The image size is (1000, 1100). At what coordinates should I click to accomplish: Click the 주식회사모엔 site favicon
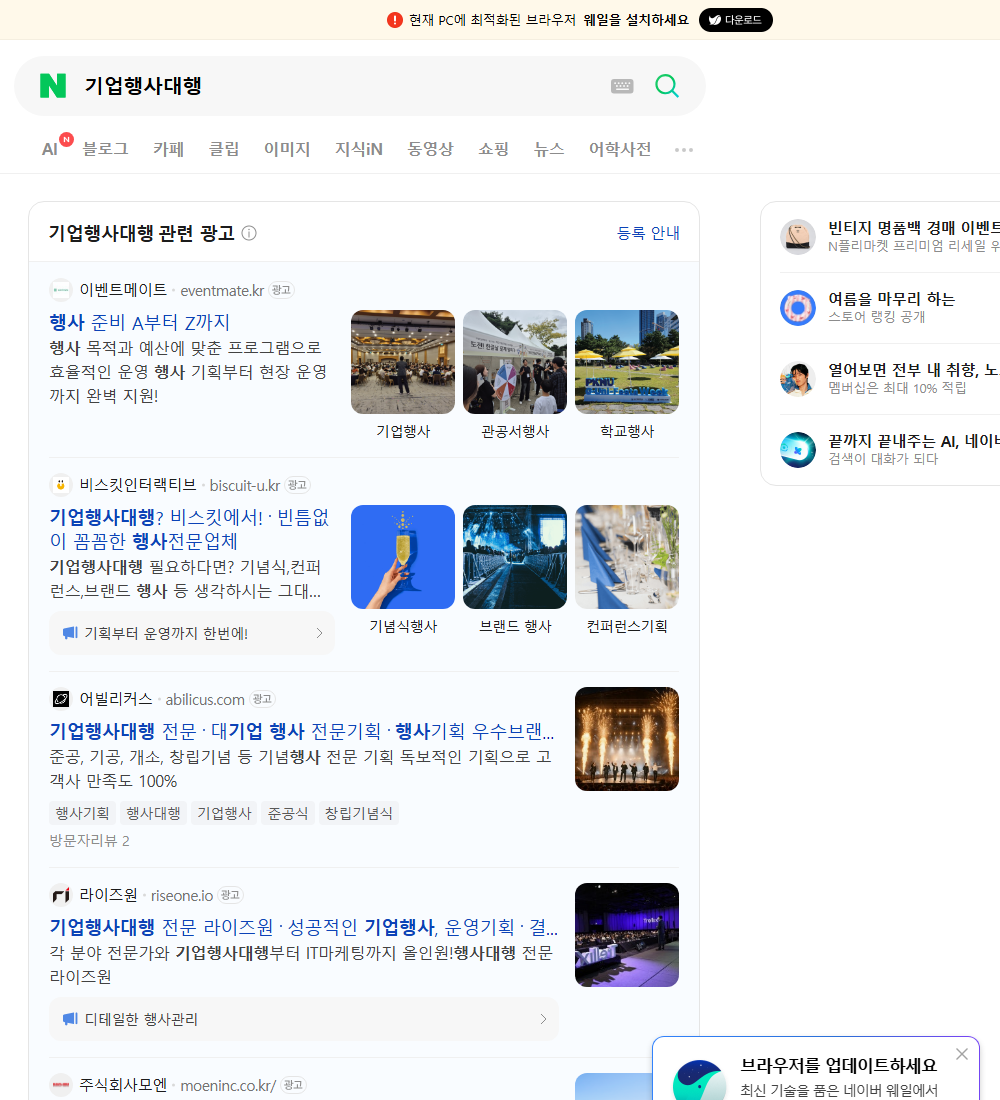[61, 1085]
